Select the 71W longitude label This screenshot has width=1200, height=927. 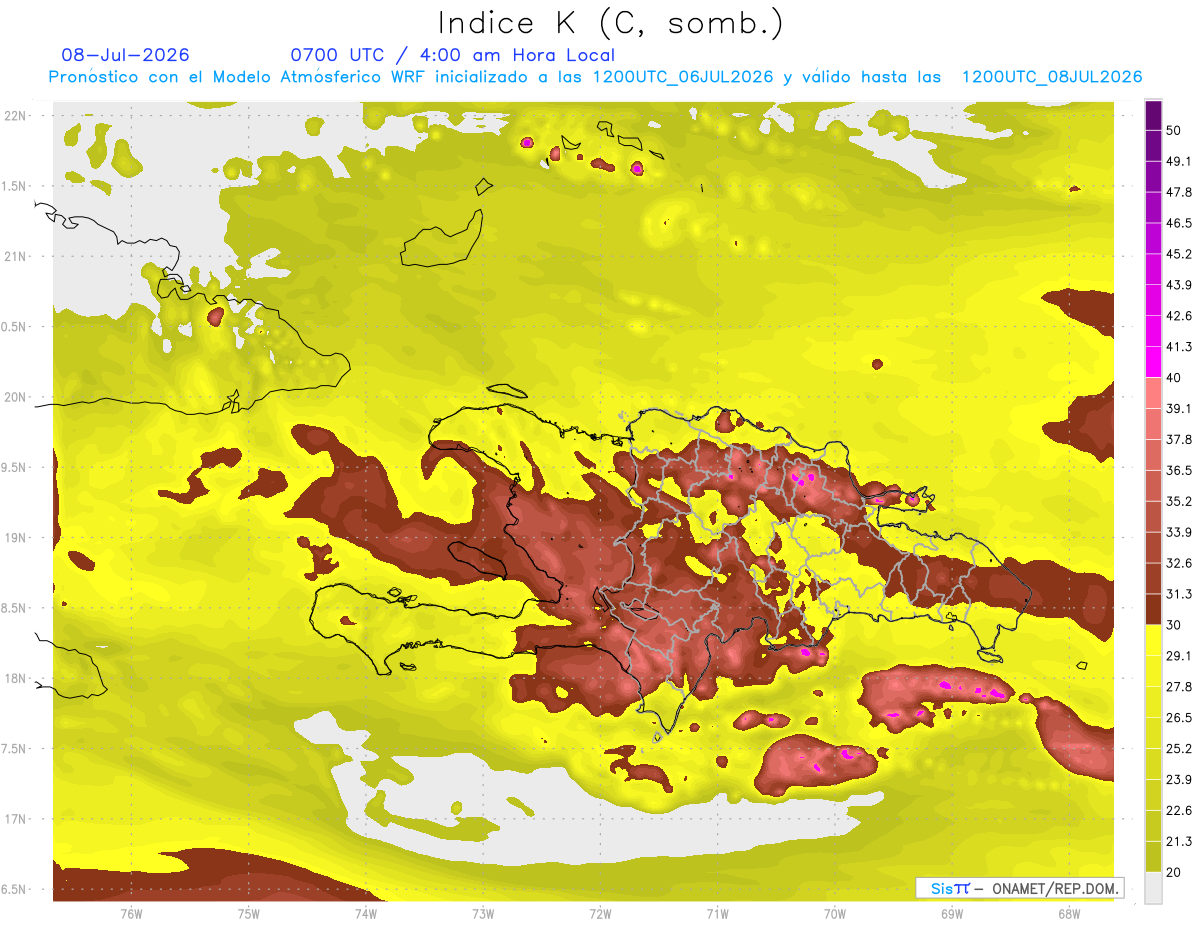click(717, 913)
